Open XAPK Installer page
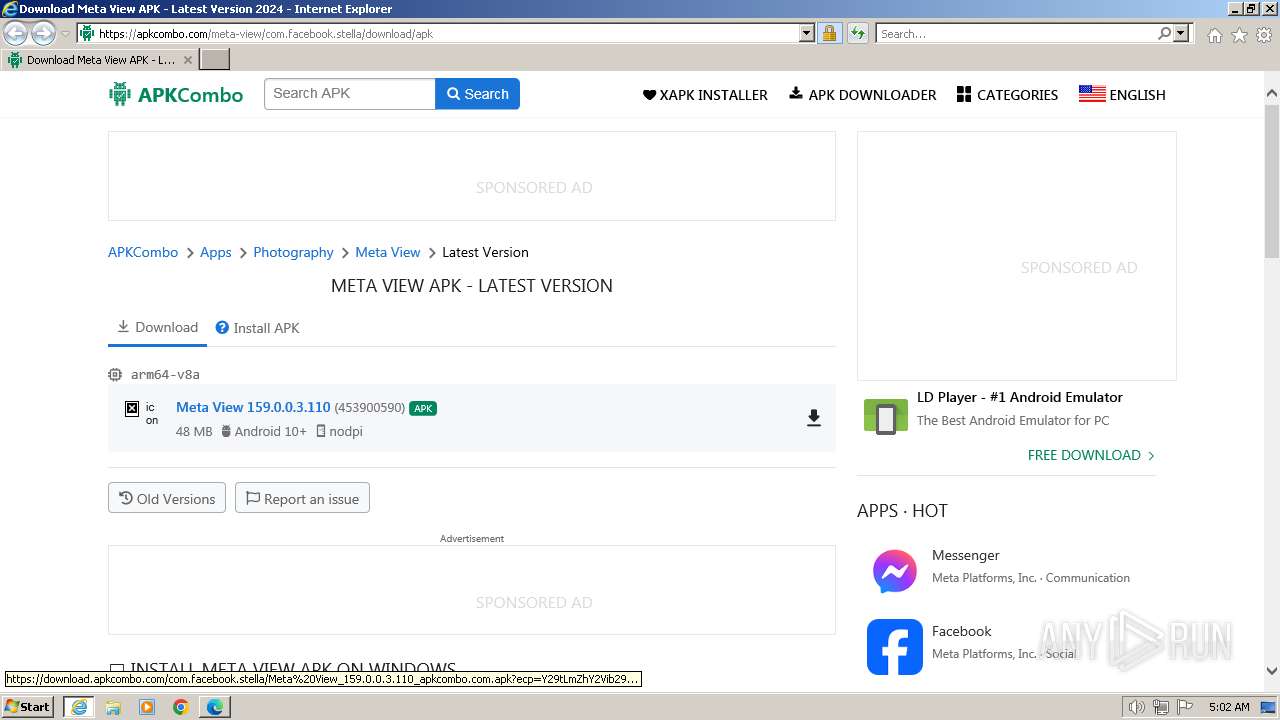The image size is (1280, 720). (x=705, y=95)
